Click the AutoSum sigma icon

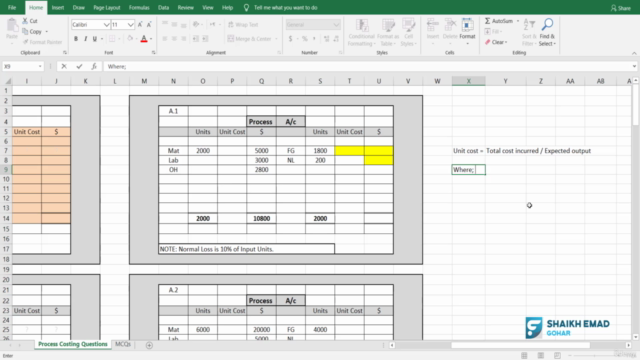487,21
